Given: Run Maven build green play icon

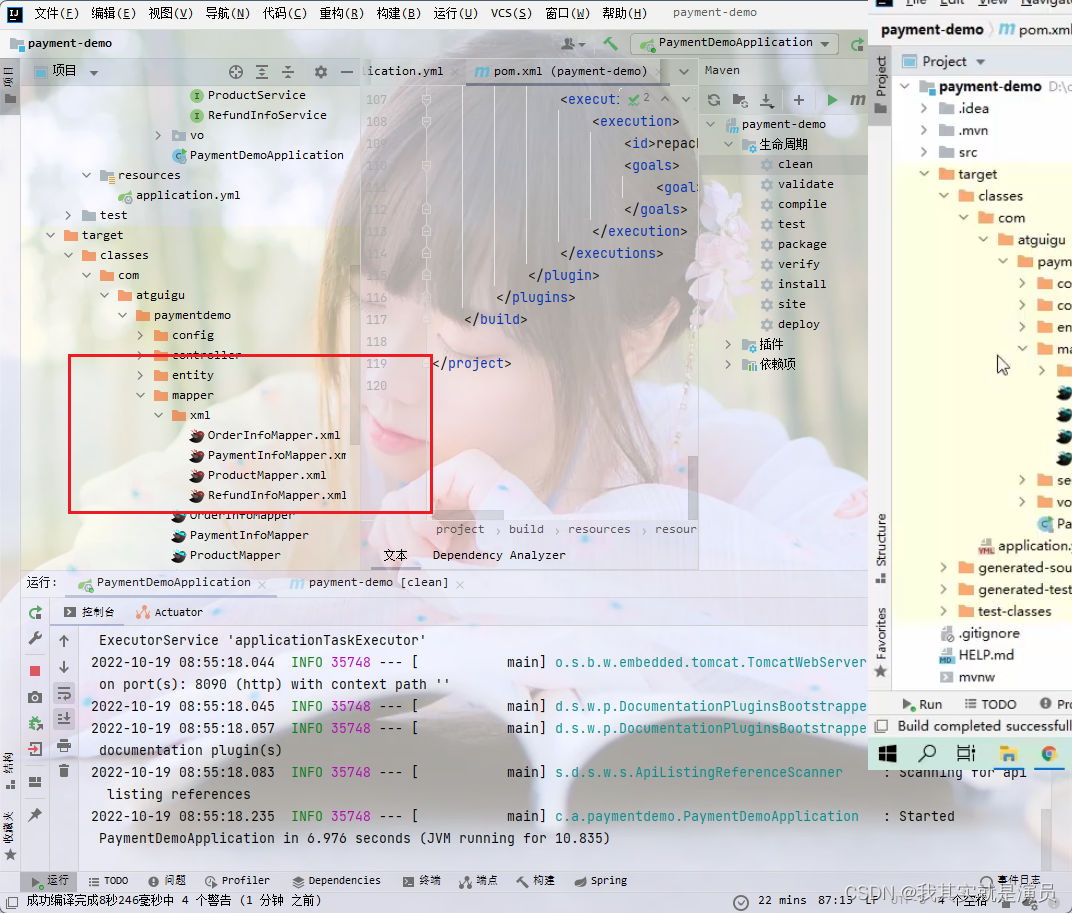Looking at the screenshot, I should click(832, 100).
